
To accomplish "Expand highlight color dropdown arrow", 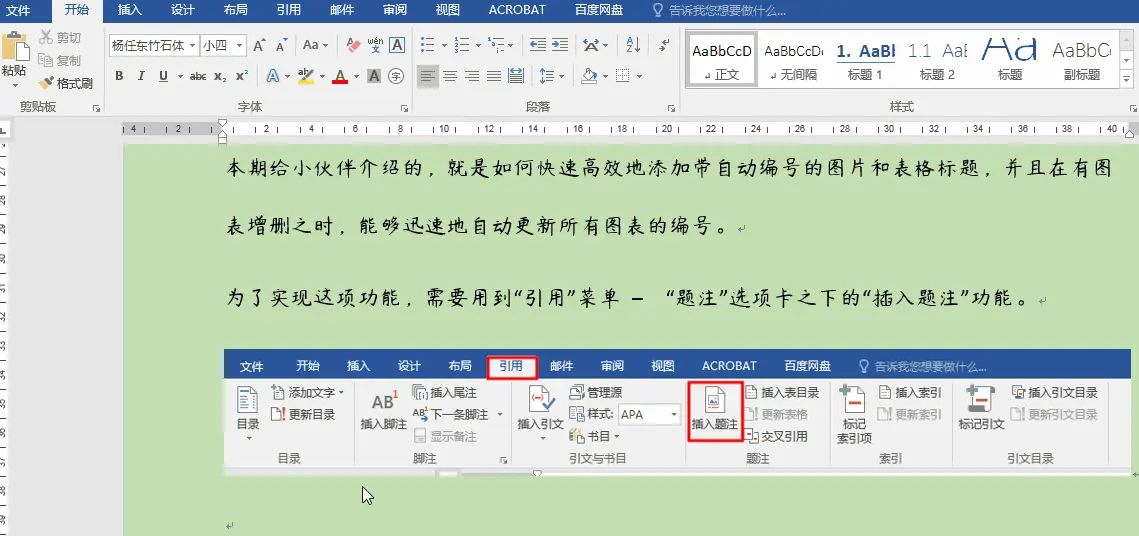I will click(321, 76).
